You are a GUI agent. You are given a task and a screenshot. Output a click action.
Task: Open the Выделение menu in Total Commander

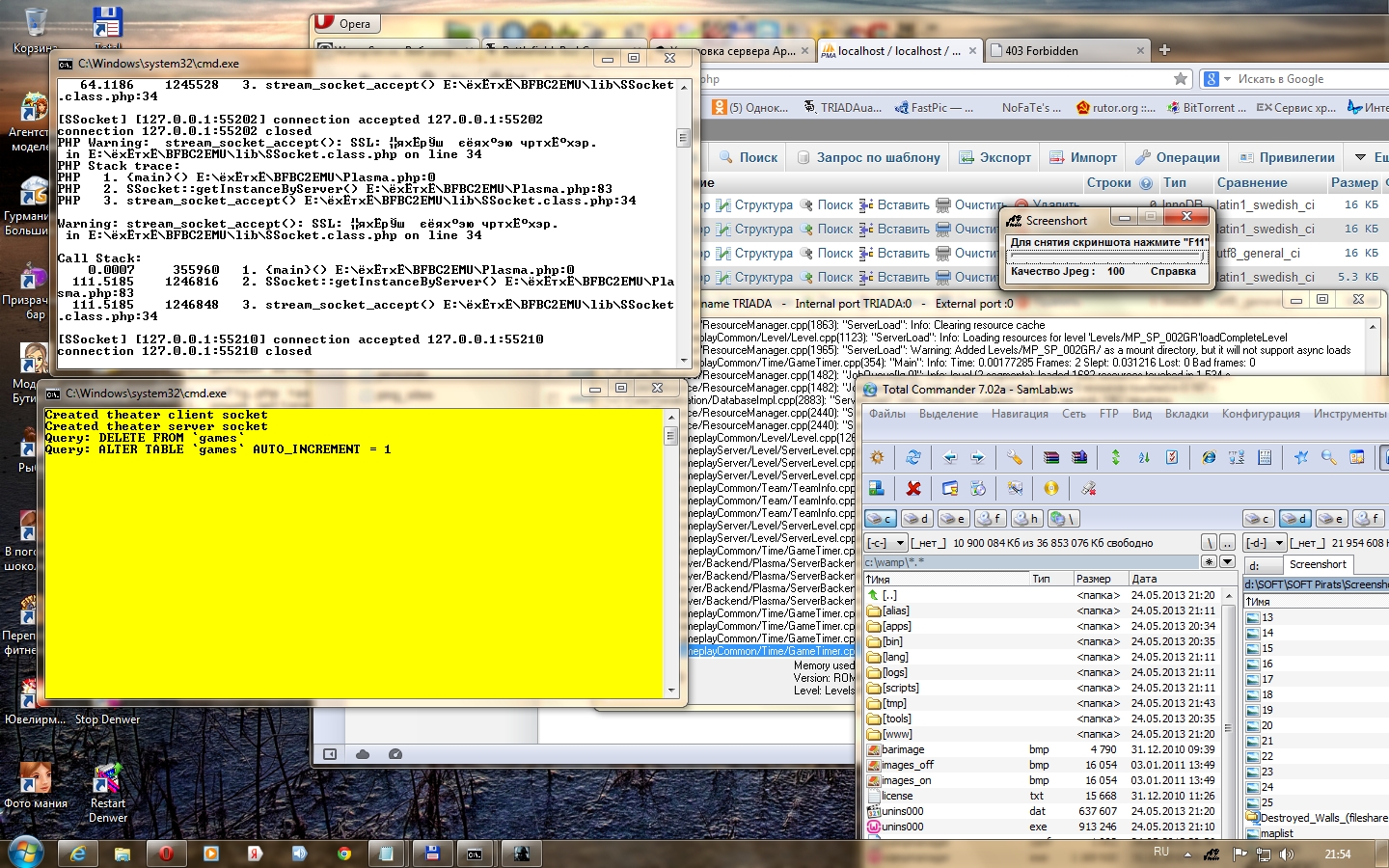948,414
